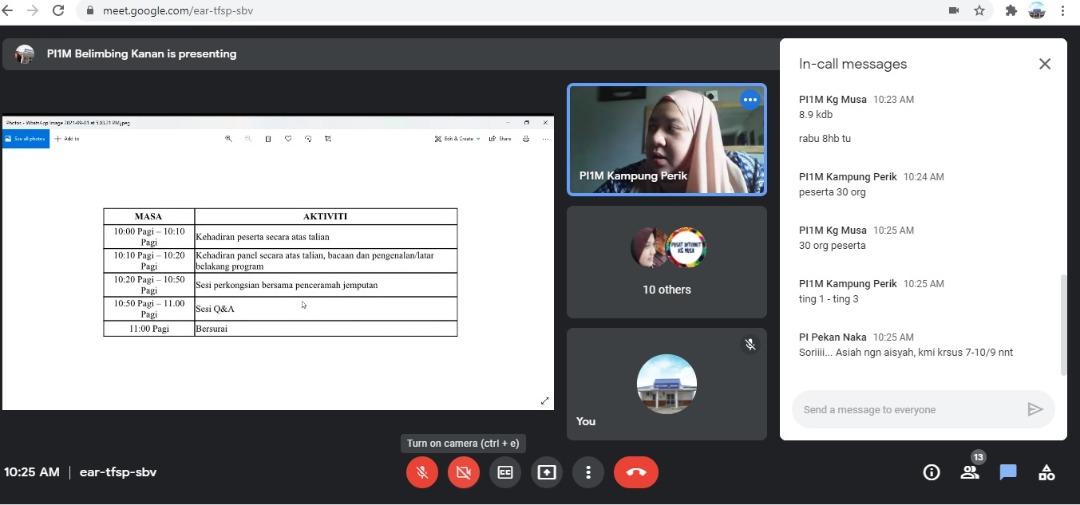Reload the page in browser
1080x505 pixels.
point(58,10)
